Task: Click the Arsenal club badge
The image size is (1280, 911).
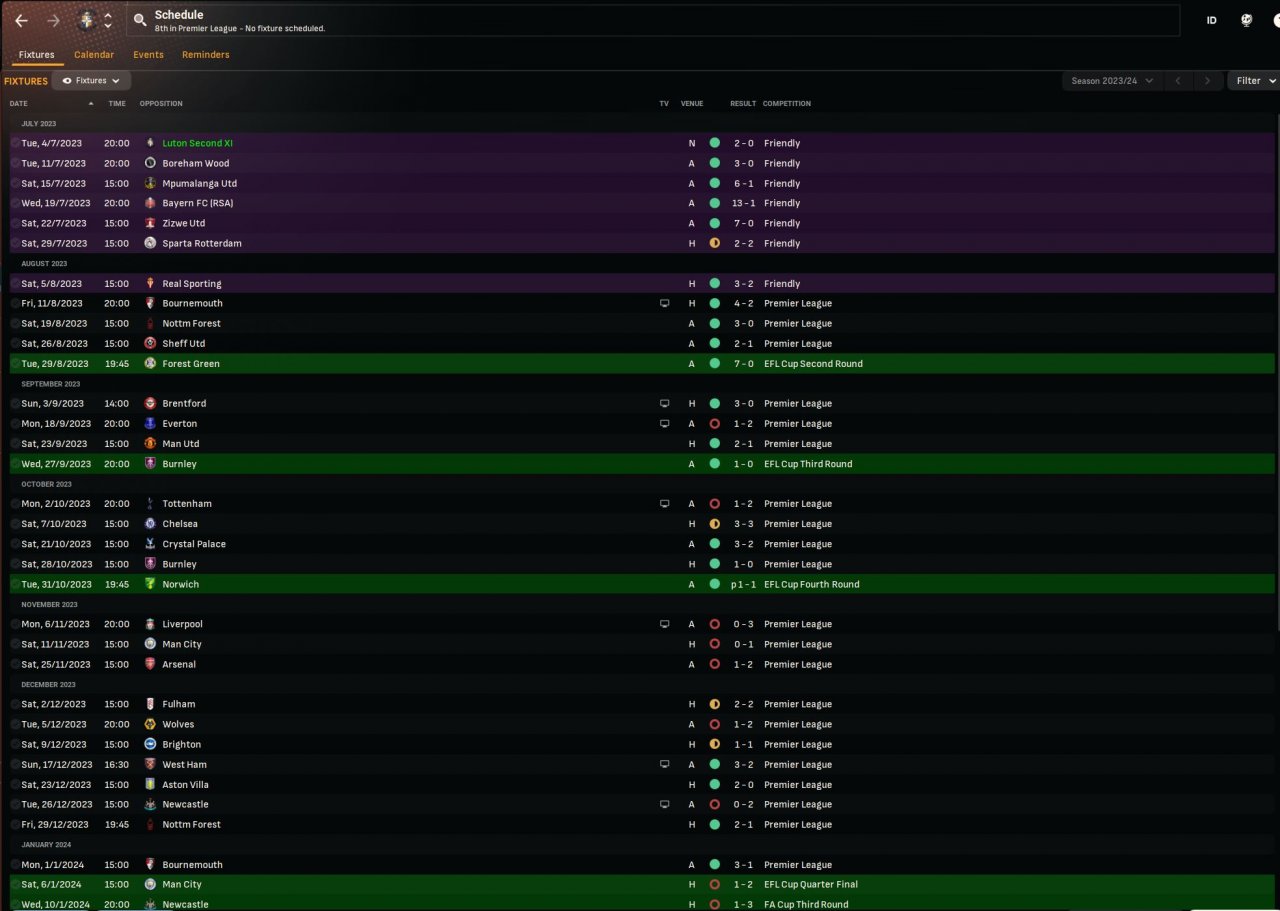Action: pyautogui.click(x=150, y=664)
